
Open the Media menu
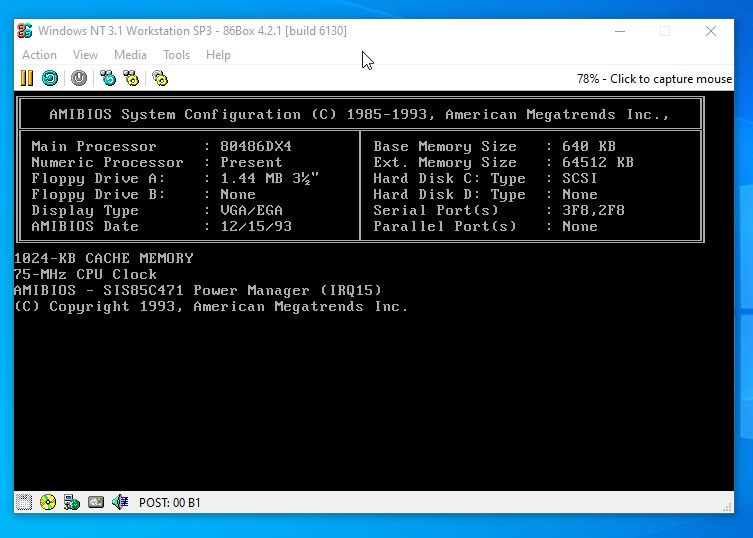tap(130, 55)
